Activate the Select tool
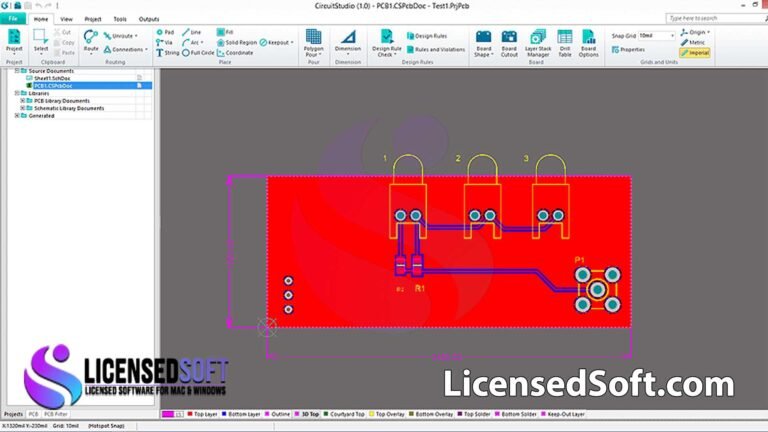 41,41
